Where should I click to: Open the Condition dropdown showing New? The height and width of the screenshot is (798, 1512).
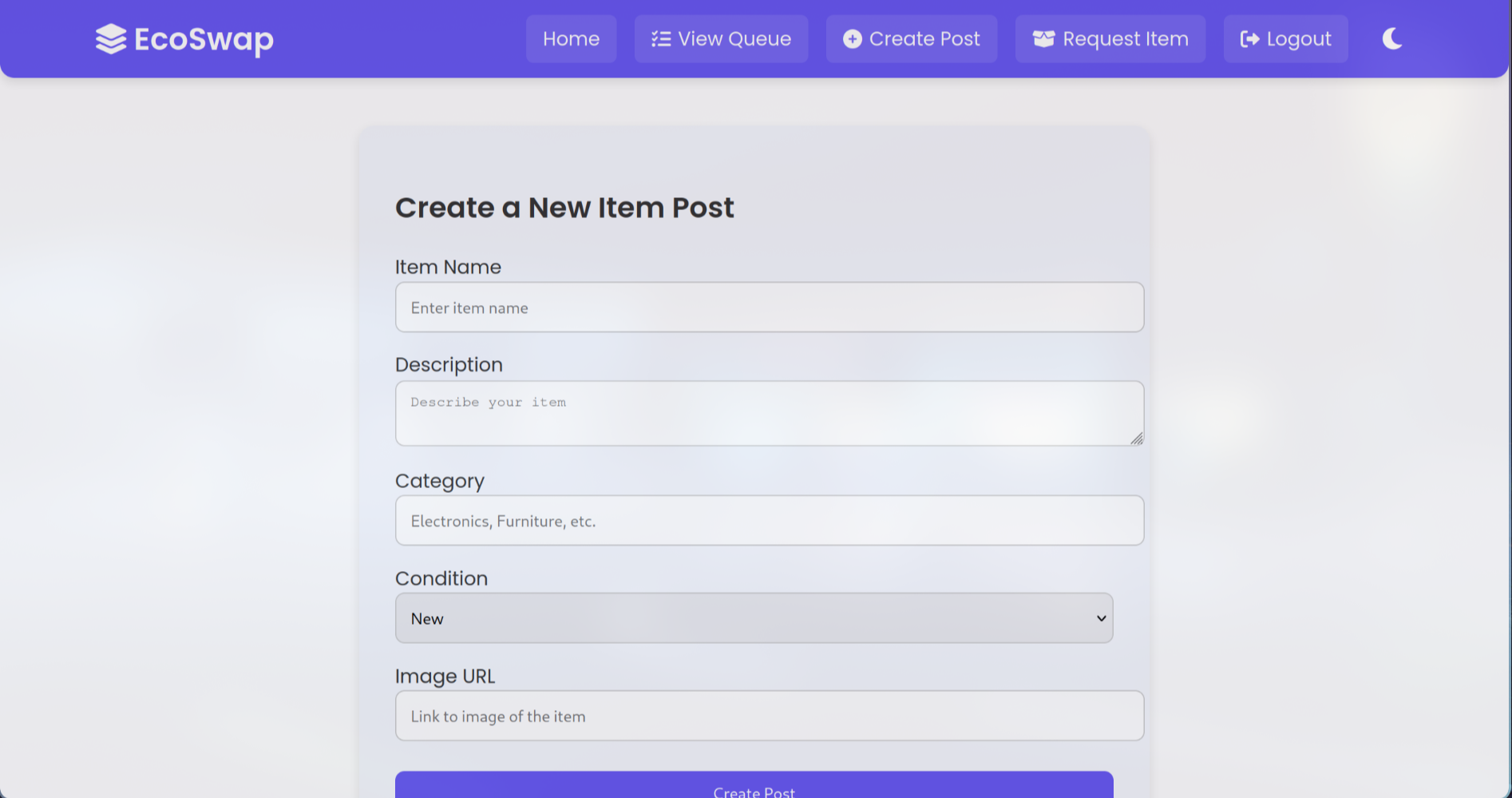point(754,618)
